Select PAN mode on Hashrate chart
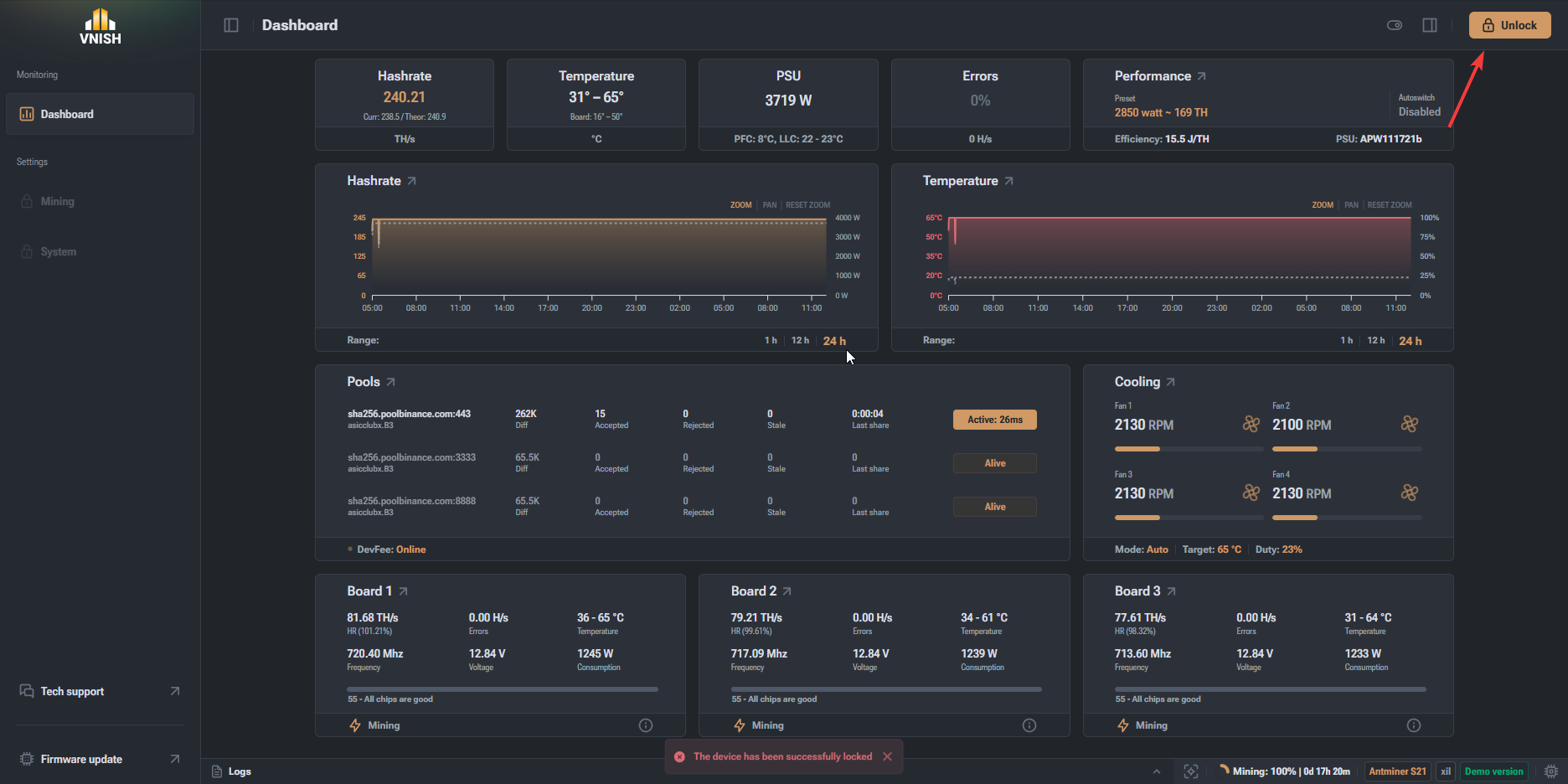Image resolution: width=1568 pixels, height=784 pixels. point(769,205)
